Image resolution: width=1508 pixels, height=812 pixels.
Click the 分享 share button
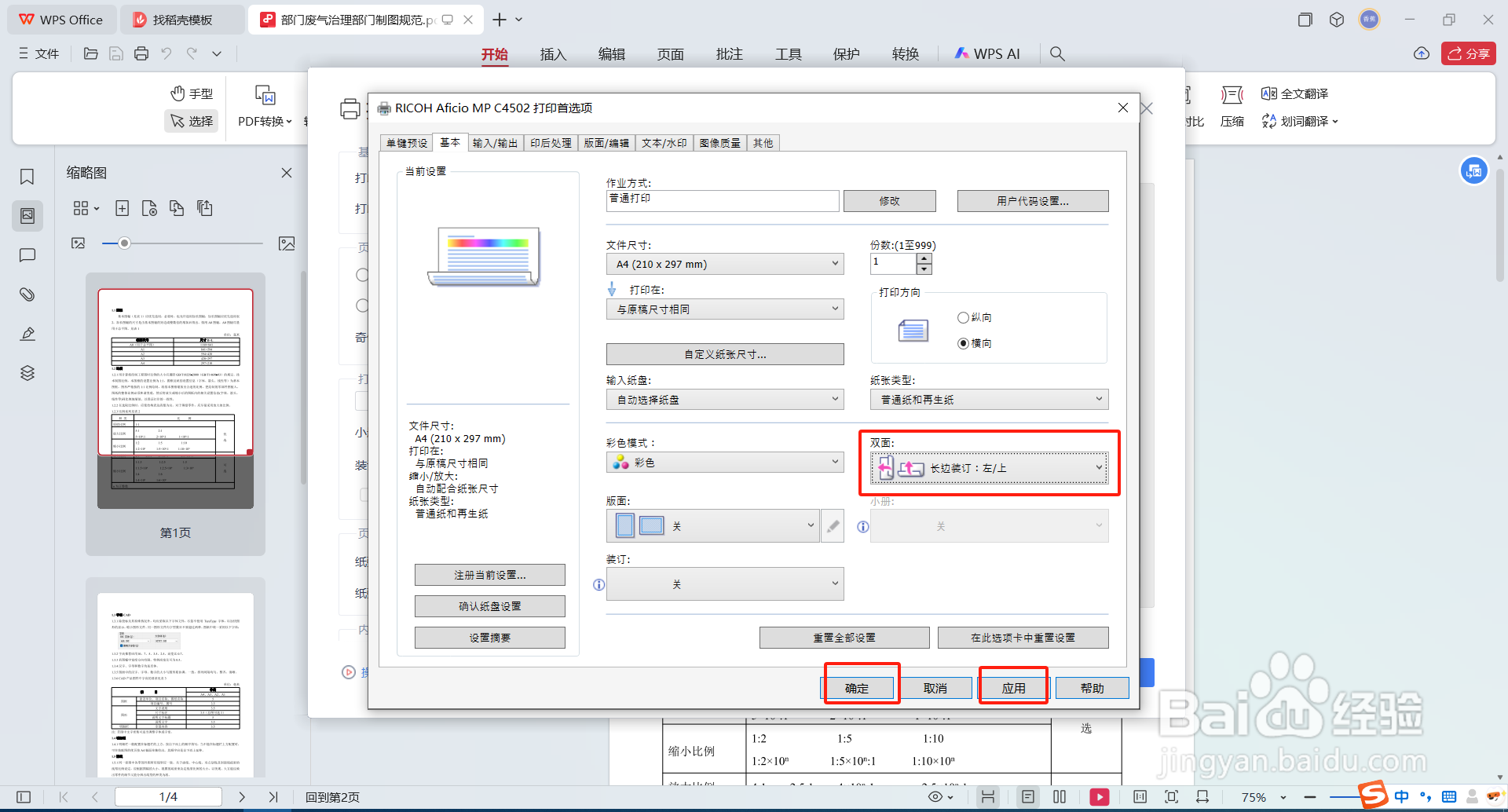tap(1469, 53)
